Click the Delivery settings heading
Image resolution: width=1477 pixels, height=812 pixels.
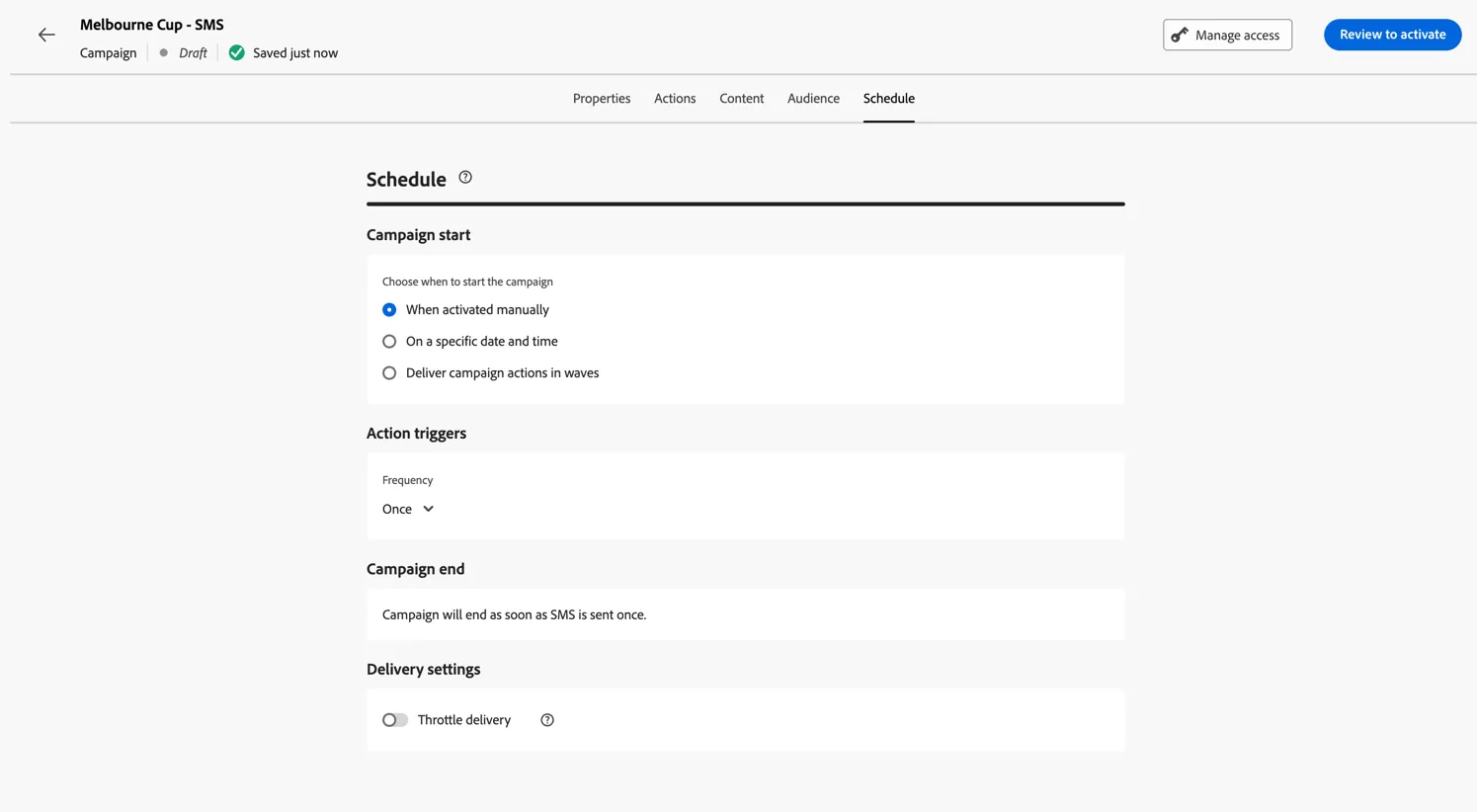pos(424,670)
